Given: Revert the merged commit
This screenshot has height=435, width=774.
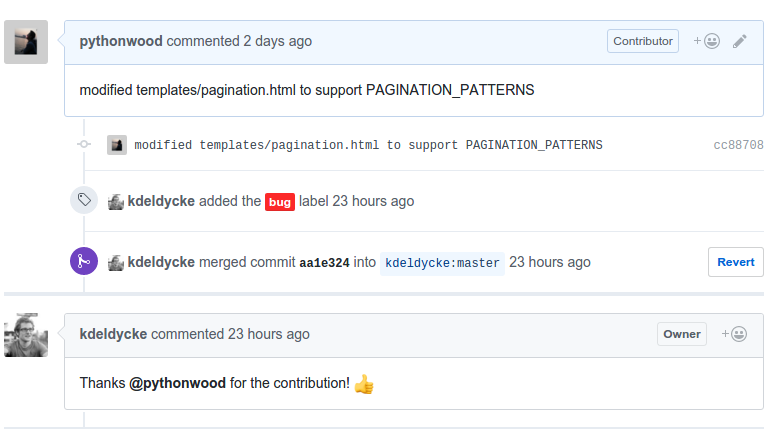Looking at the screenshot, I should (735, 262).
